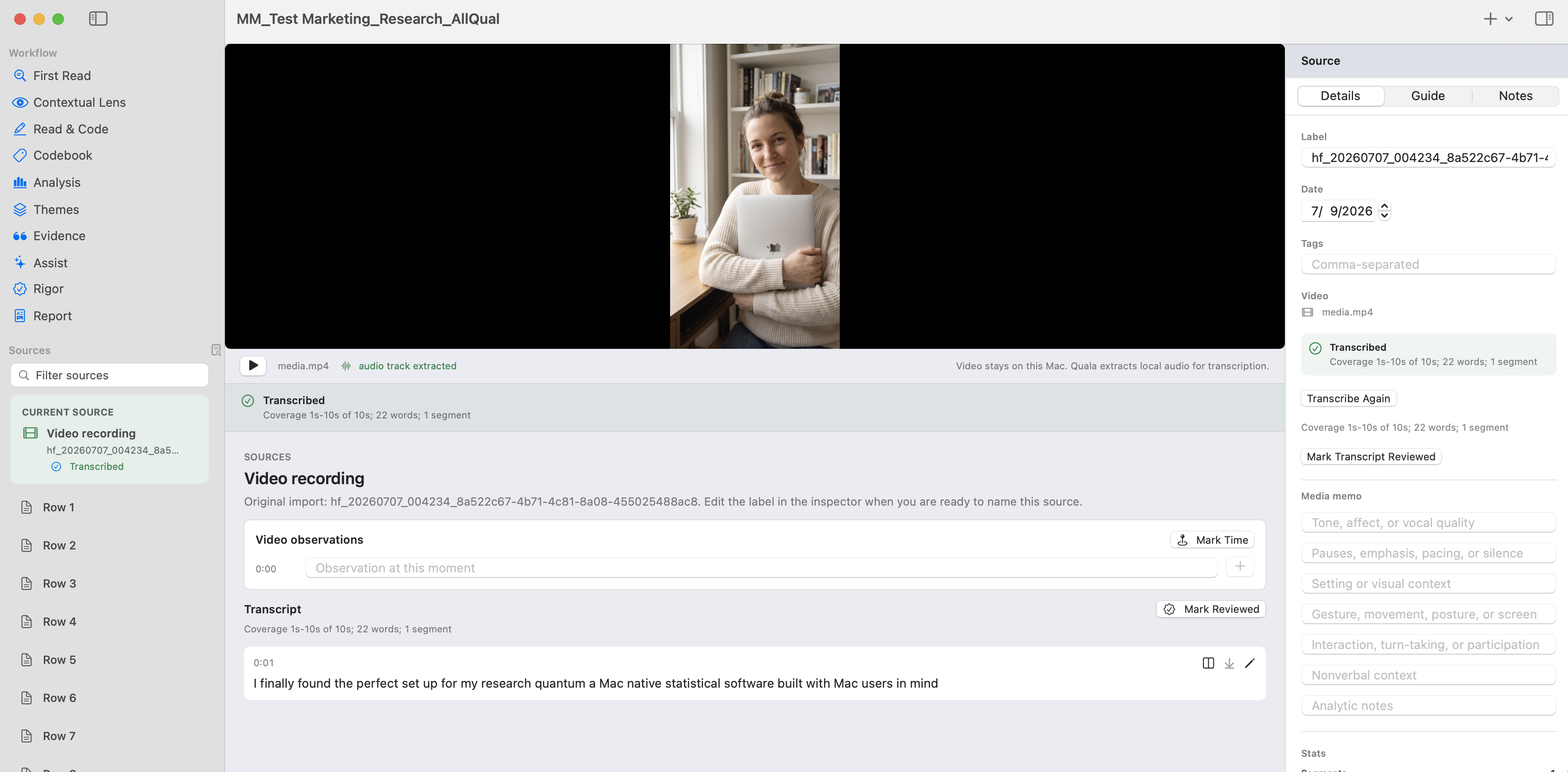Click the video preview frame
The width and height of the screenshot is (1568, 772).
click(754, 196)
